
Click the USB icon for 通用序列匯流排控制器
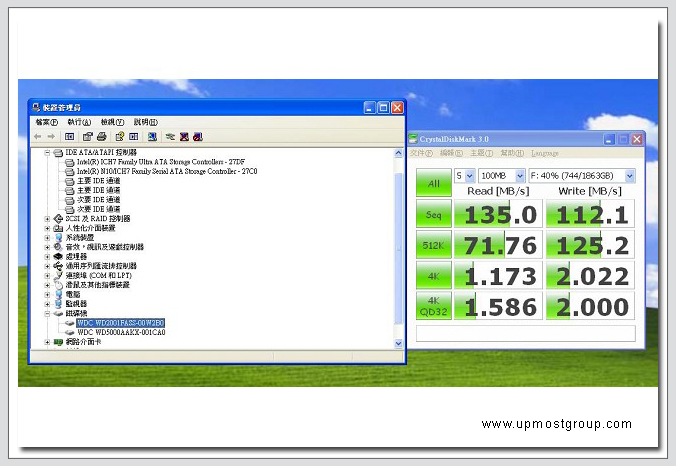tap(58, 266)
